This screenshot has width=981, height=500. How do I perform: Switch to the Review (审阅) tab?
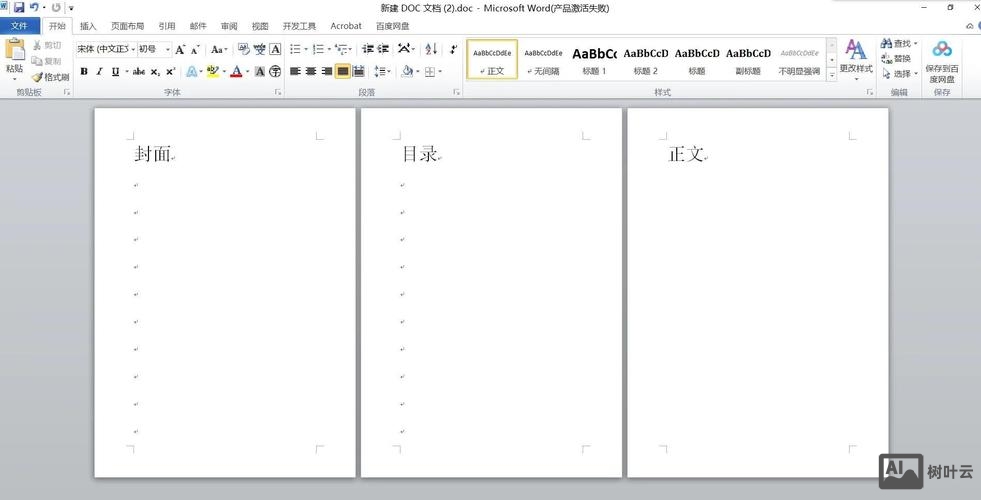[x=229, y=26]
